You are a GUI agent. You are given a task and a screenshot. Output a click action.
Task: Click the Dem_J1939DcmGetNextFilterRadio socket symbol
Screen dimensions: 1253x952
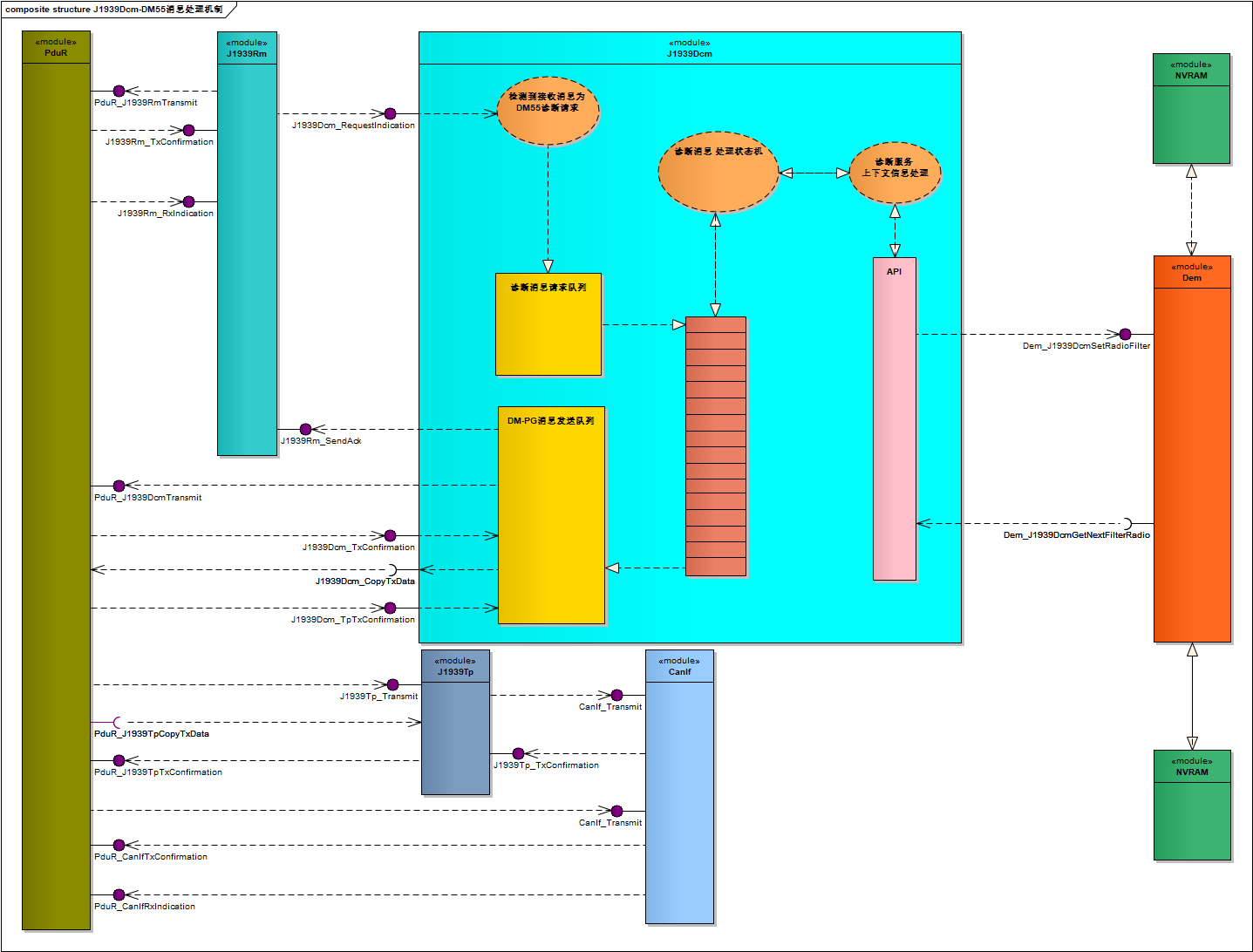pyautogui.click(x=1126, y=524)
